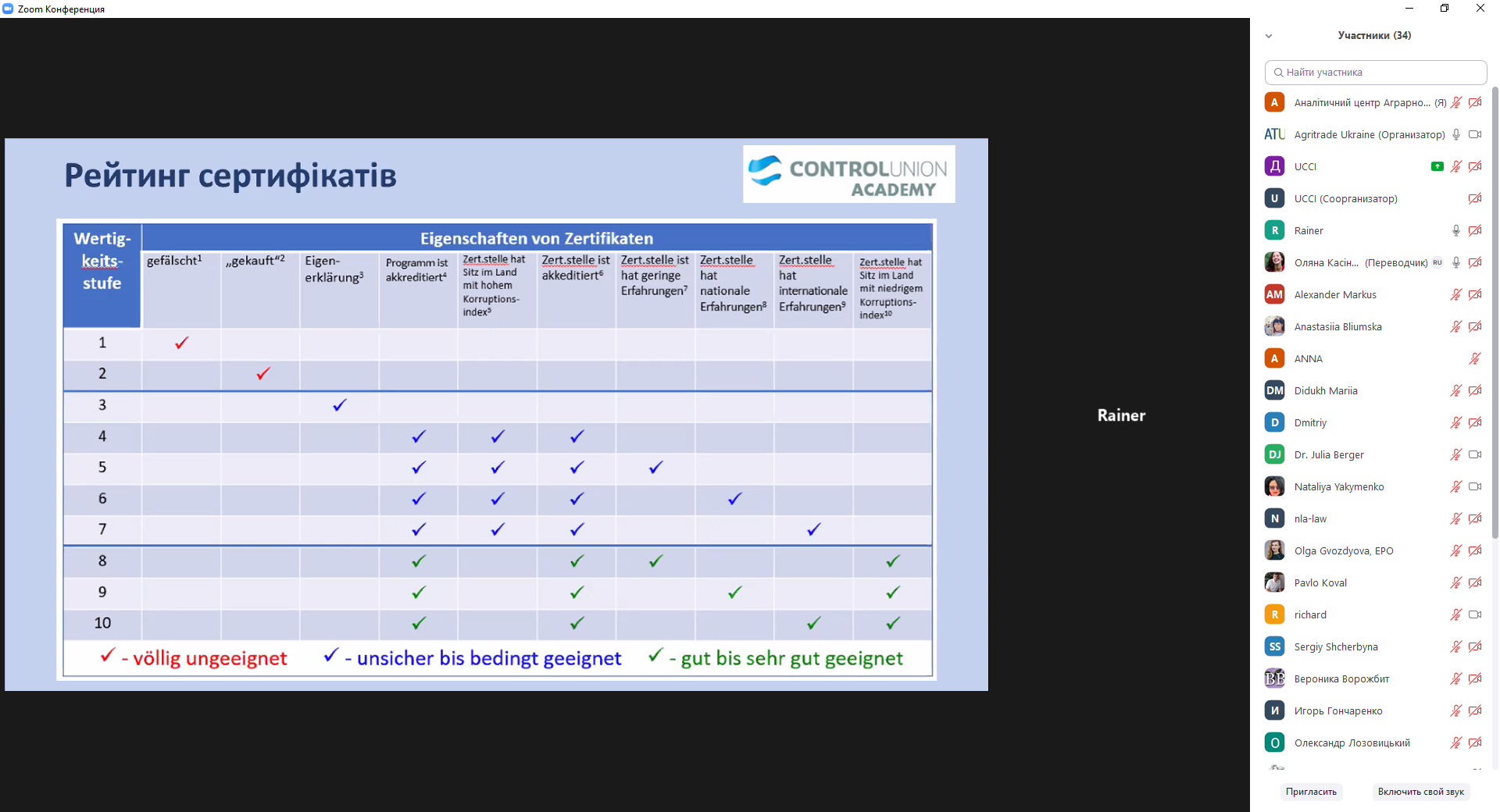Viewport: 1500px width, 812px height.
Task: Click the 'Eigenschaften von Zertifikaten' table header
Action: tap(537, 238)
